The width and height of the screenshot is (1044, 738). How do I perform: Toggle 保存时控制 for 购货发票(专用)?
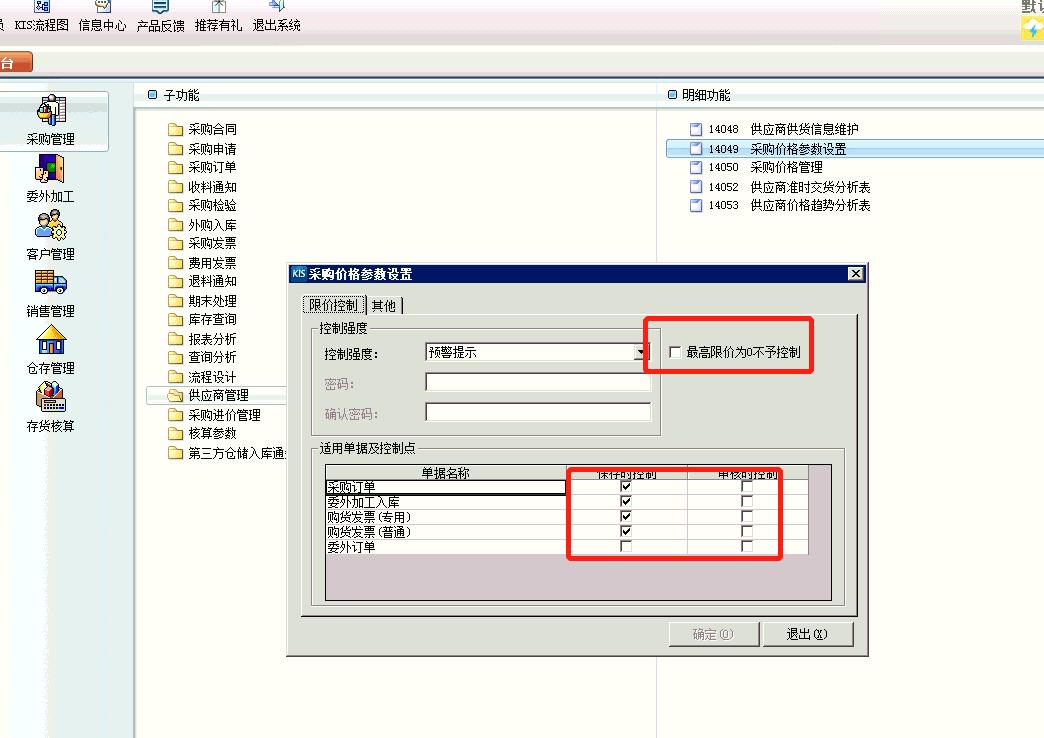[626, 517]
